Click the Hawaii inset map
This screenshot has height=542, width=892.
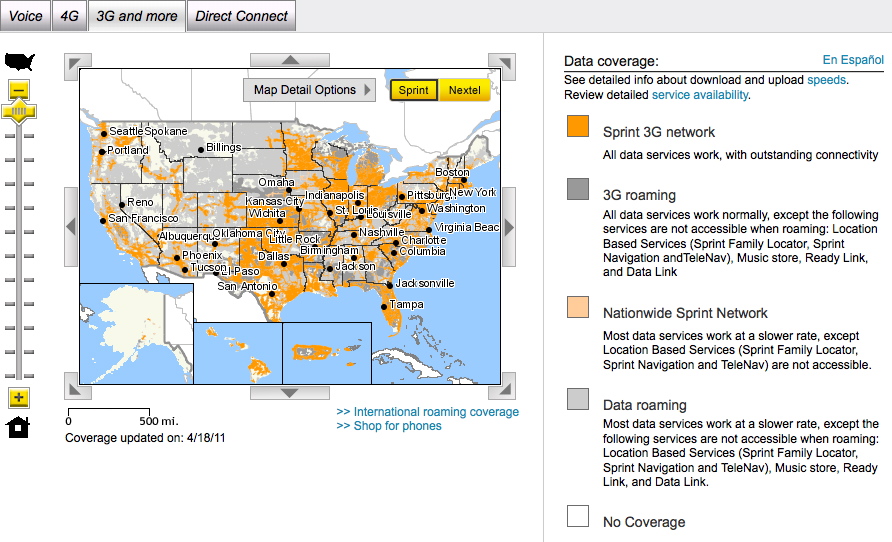238,353
